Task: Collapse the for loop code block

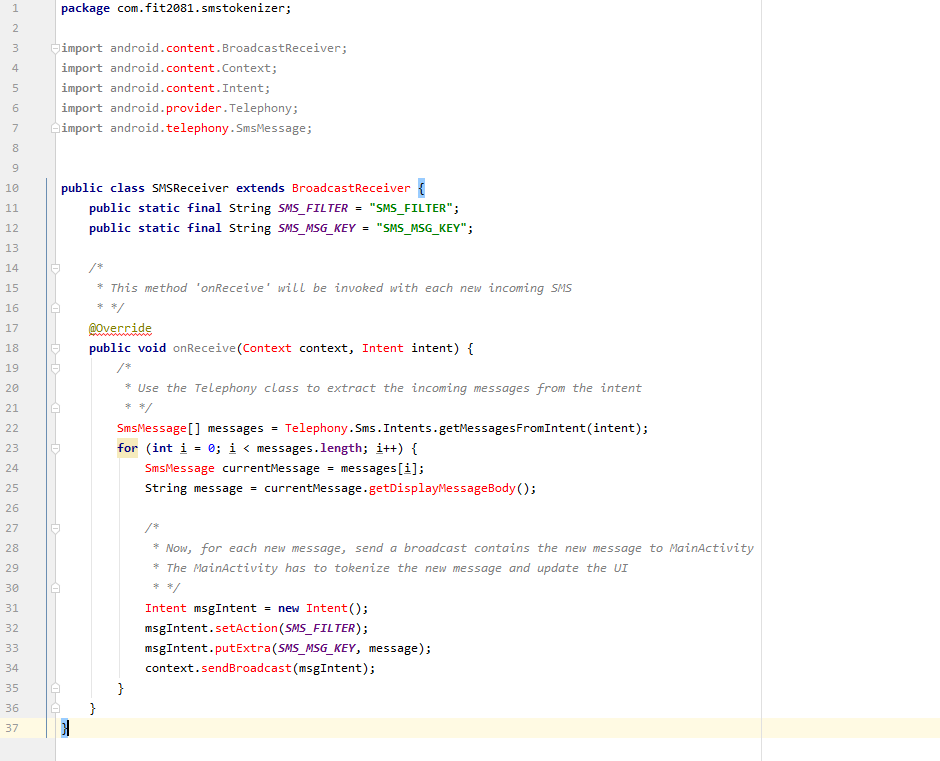Action: [x=53, y=448]
